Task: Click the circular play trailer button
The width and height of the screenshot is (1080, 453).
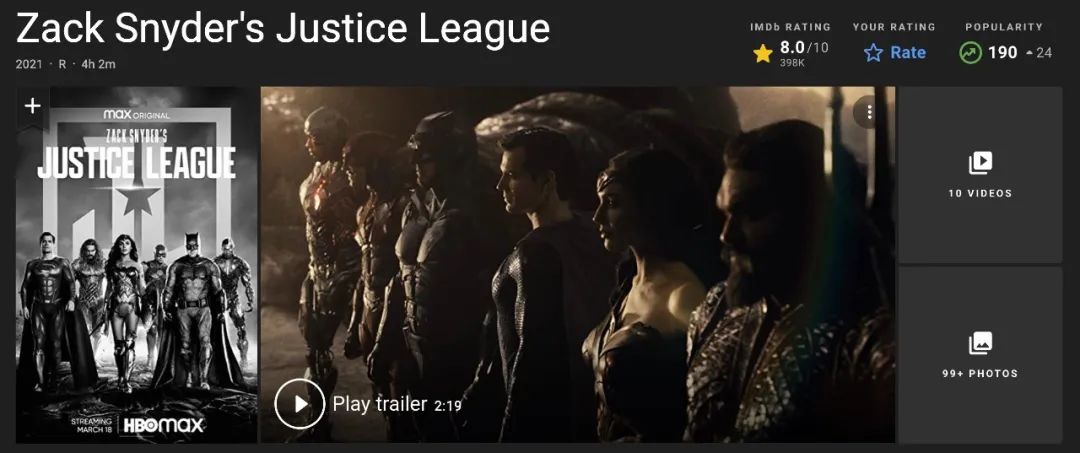Action: coord(300,404)
